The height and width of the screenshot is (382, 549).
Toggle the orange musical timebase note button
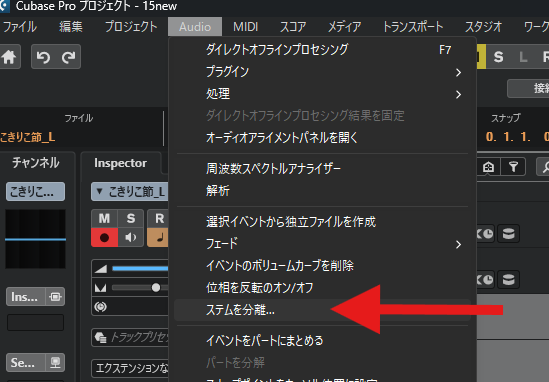[x=158, y=238]
